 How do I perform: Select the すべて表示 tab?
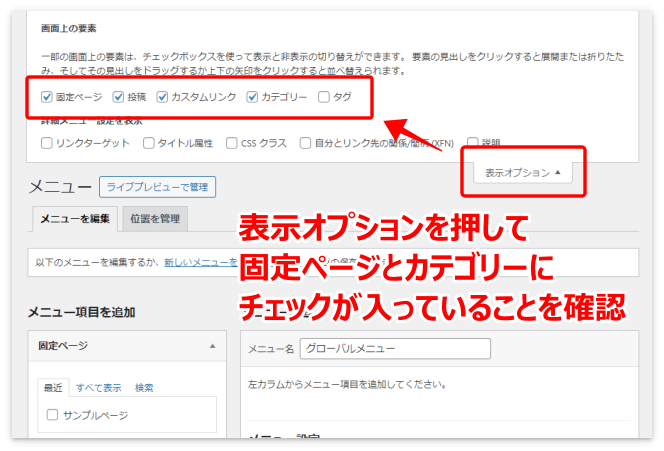(99, 387)
